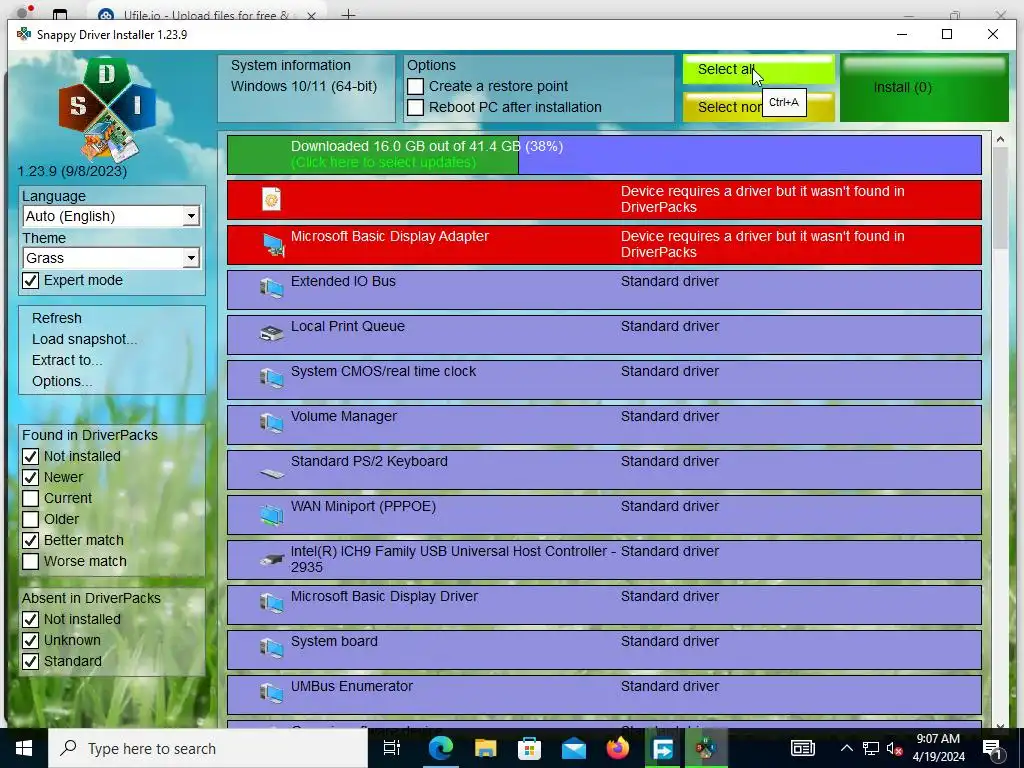The image size is (1024, 768).
Task: Click the System CMOS/real time clock icon
Action: [x=271, y=377]
